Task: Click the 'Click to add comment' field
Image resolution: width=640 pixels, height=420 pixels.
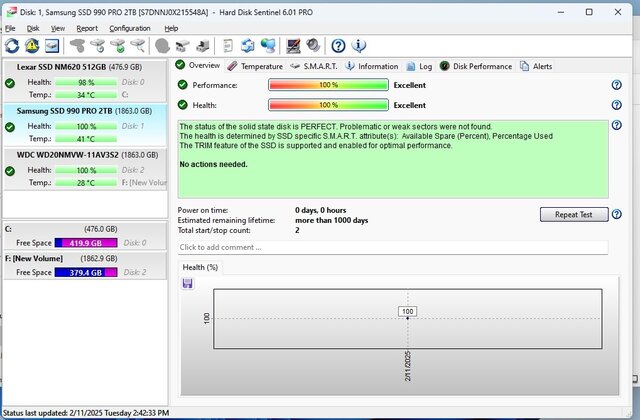Action: pyautogui.click(x=392, y=247)
